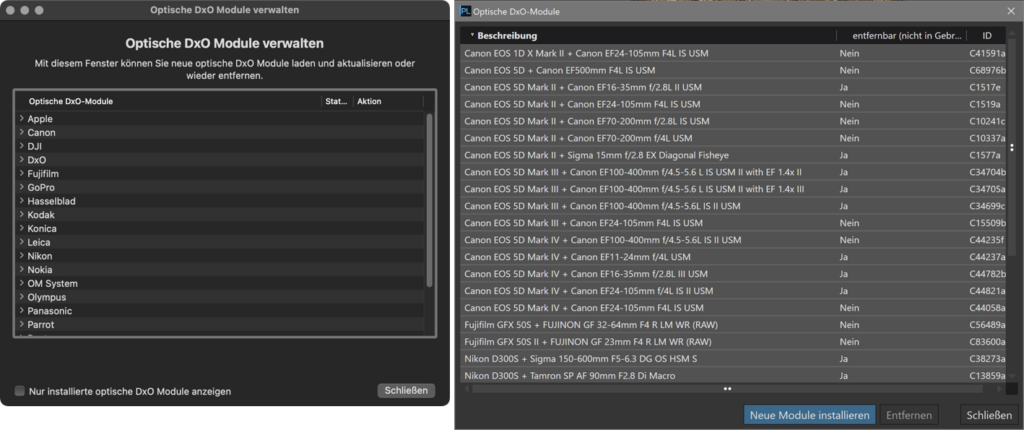
Task: Expand the Canon module group
Action: (x=22, y=133)
